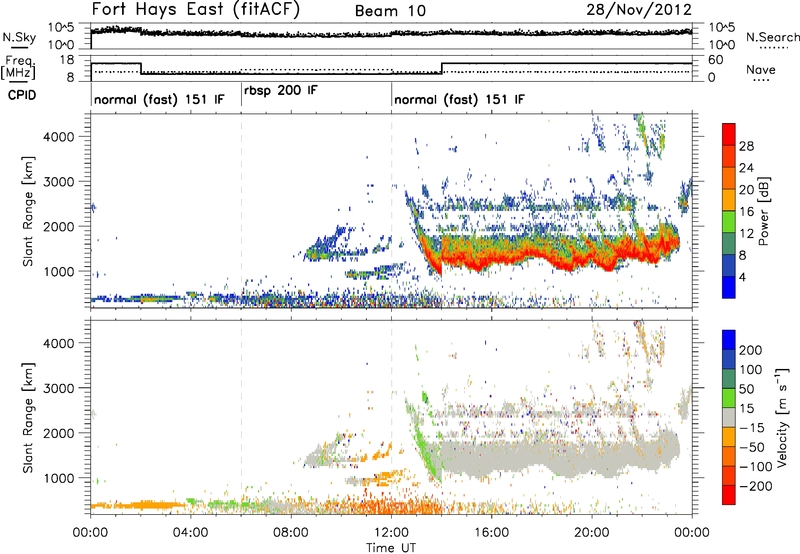800x554 pixels.
Task: Pick the blue bottom segment of the power colorbar
Action: click(x=729, y=288)
